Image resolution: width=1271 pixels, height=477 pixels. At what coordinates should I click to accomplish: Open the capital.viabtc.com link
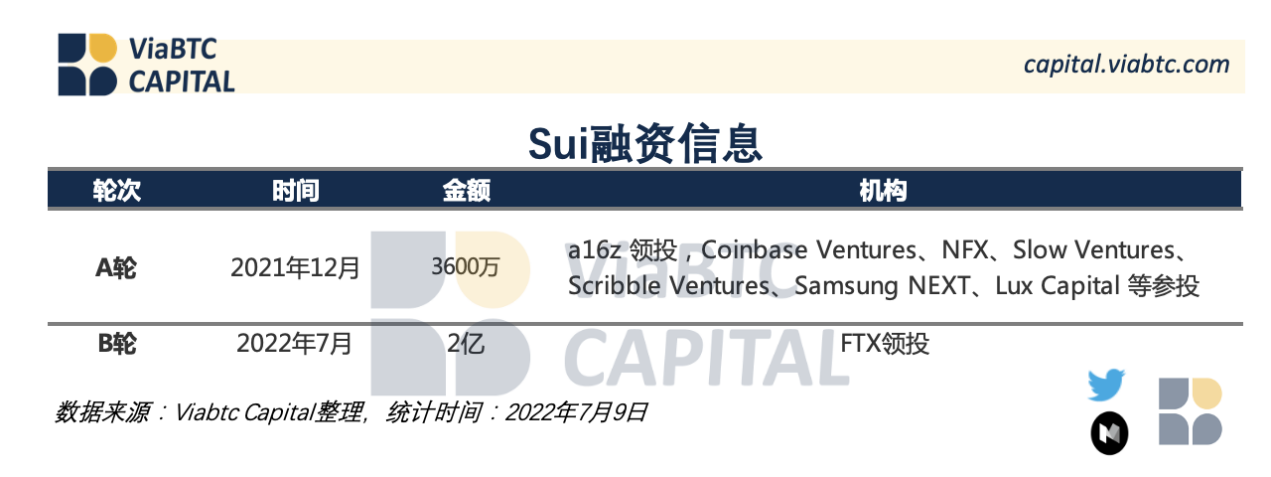coord(1126,65)
